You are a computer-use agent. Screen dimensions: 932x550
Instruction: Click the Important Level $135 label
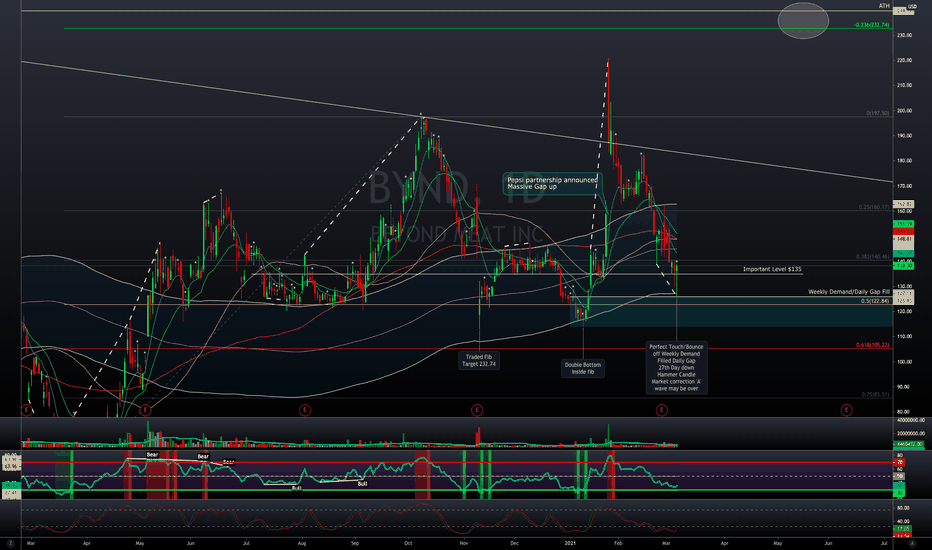pos(772,269)
